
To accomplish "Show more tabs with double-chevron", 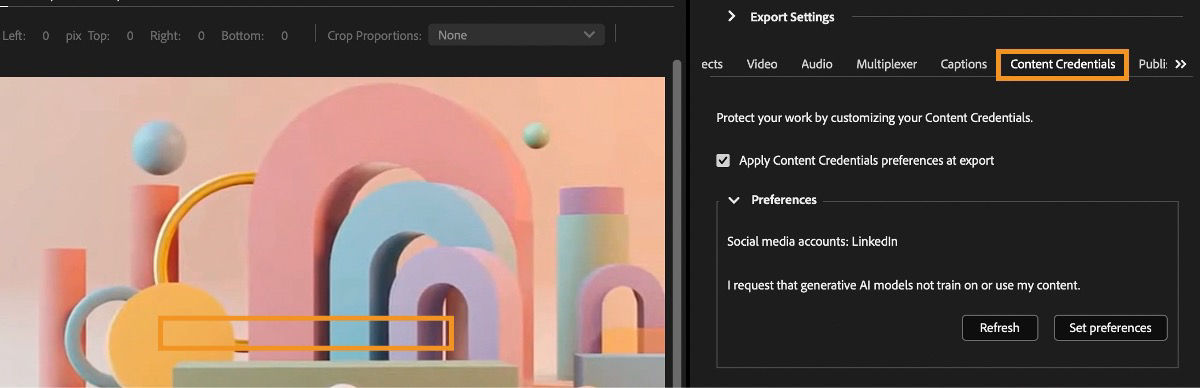I will pyautogui.click(x=1181, y=64).
